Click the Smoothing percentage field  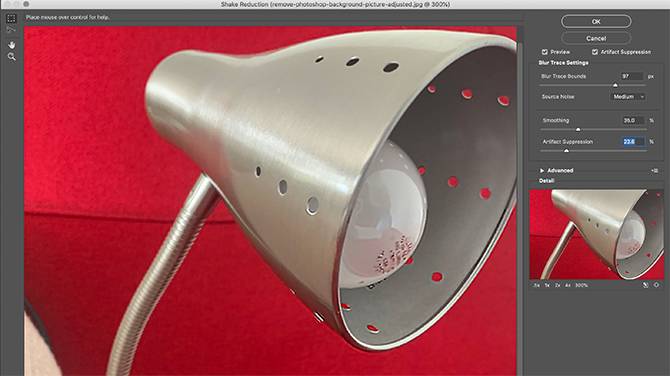click(x=632, y=120)
